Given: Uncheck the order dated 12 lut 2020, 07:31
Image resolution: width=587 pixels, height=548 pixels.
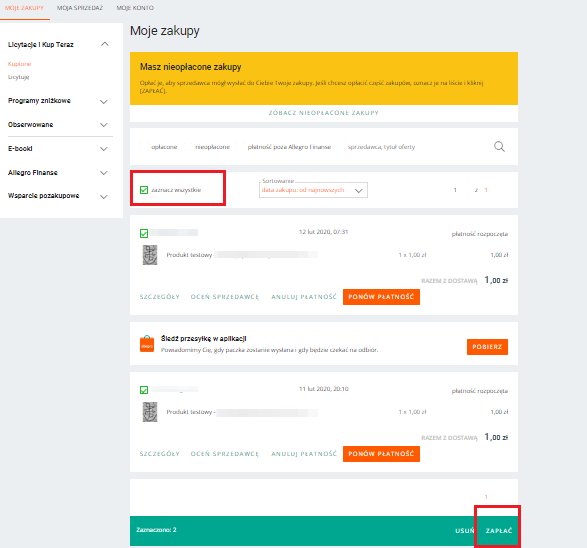Looking at the screenshot, I should 144,234.
